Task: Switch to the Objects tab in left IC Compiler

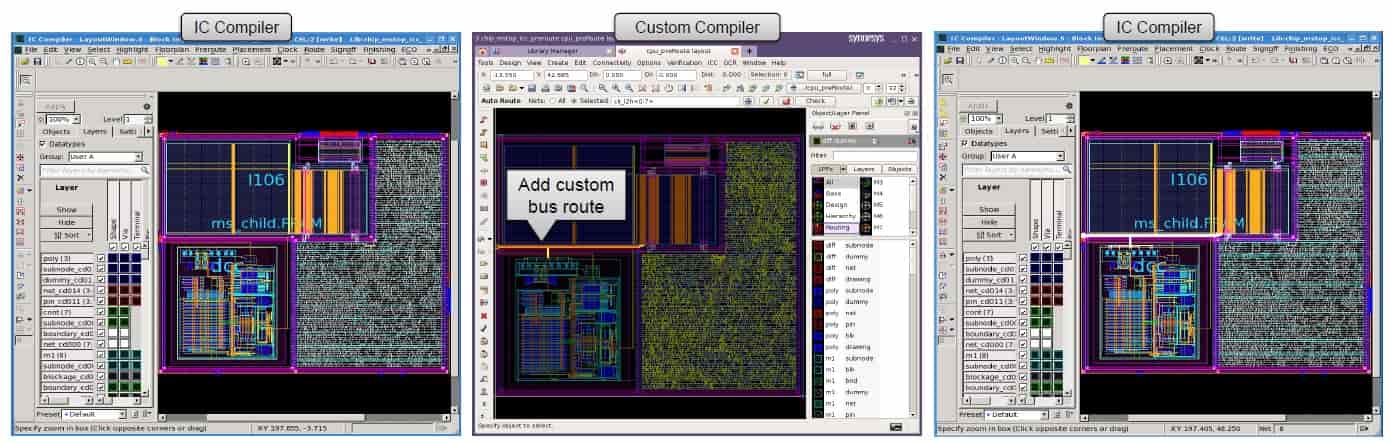Action: tap(56, 132)
